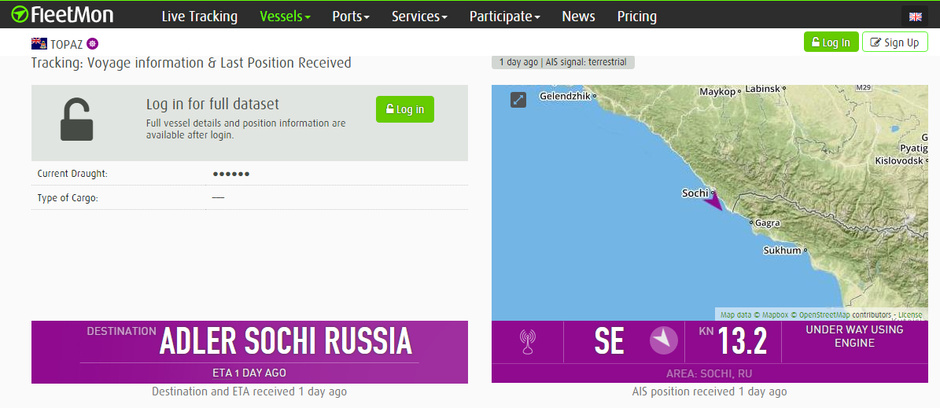Click the Sukhum label on map
The width and height of the screenshot is (940, 408).
tap(782, 250)
